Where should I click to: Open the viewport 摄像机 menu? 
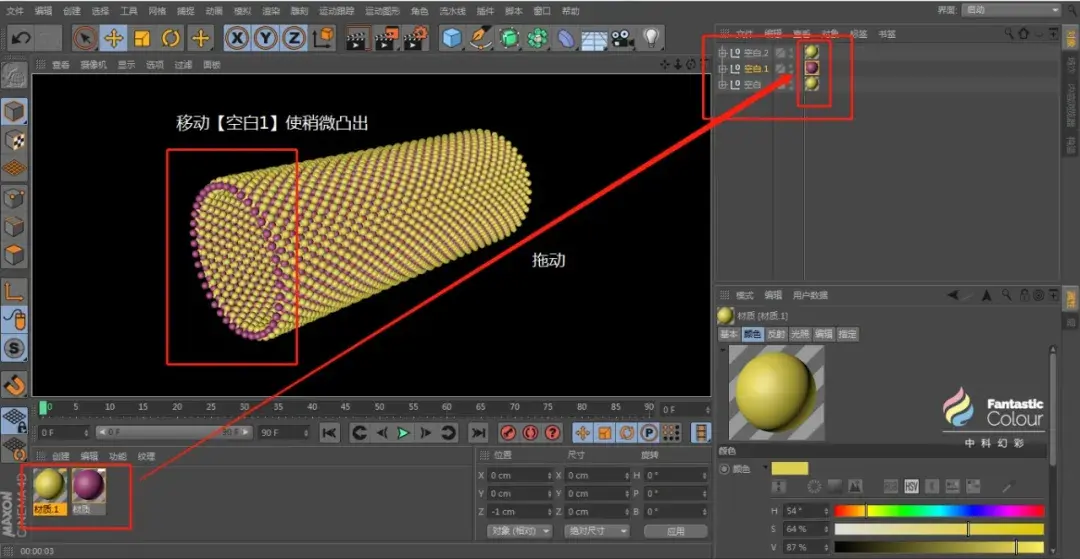pyautogui.click(x=93, y=65)
